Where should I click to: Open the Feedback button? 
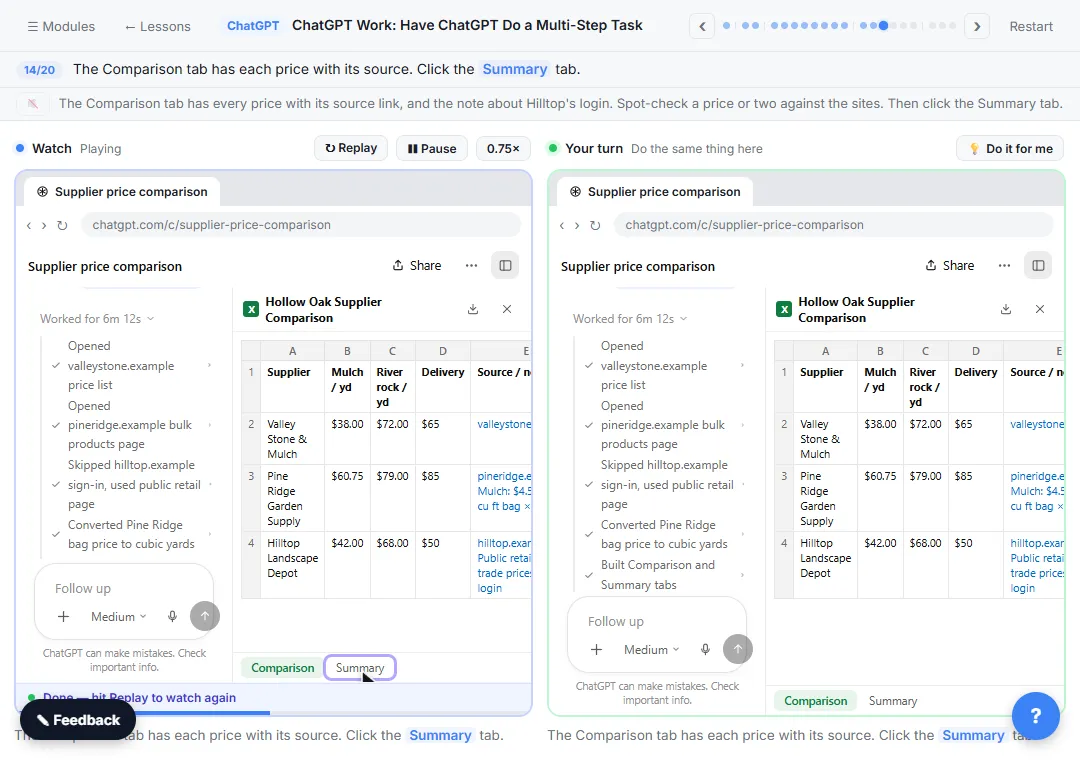[78, 720]
